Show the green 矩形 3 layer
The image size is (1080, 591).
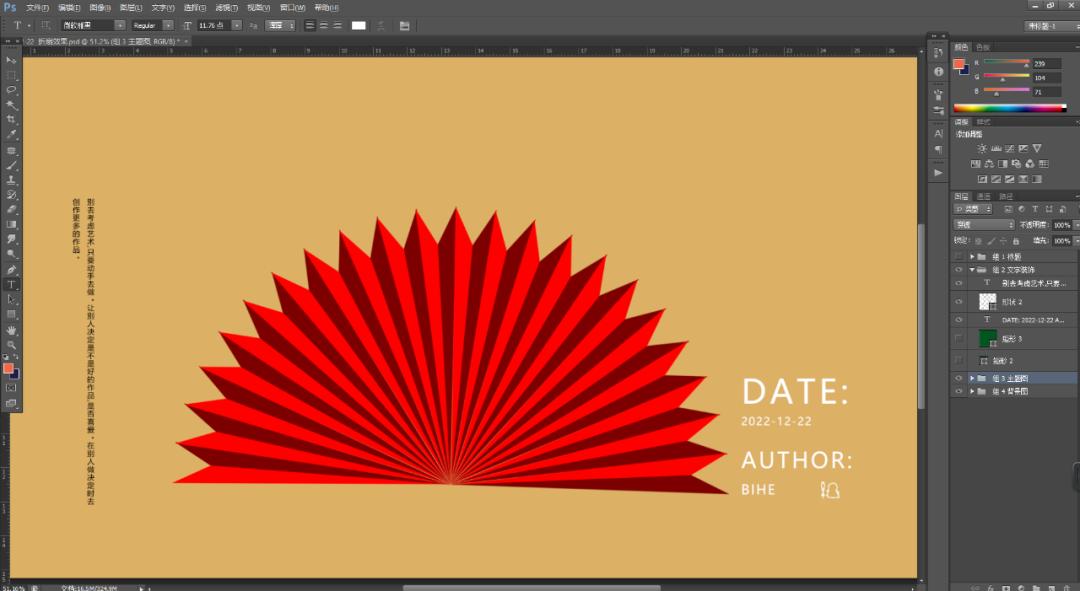(x=958, y=339)
